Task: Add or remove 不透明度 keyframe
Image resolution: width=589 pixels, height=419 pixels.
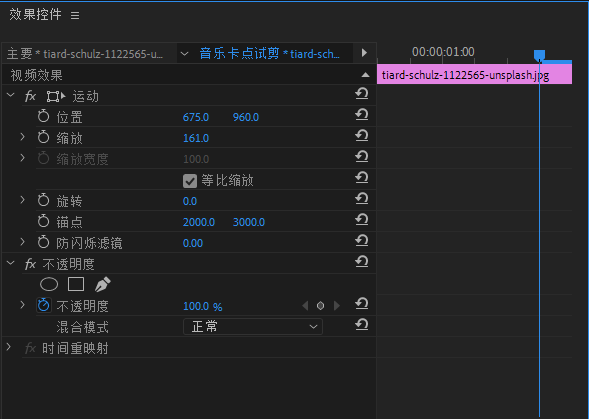Action: coord(320,306)
